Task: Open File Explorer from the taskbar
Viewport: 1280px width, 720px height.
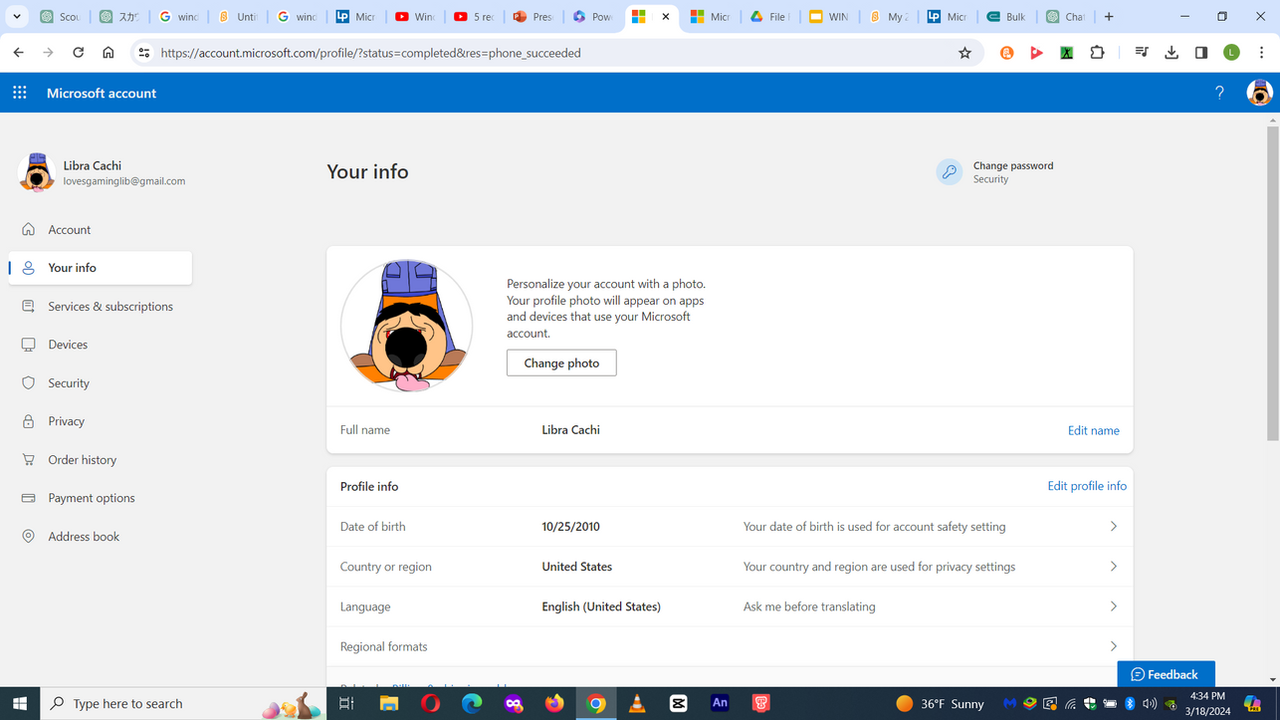Action: (x=388, y=703)
